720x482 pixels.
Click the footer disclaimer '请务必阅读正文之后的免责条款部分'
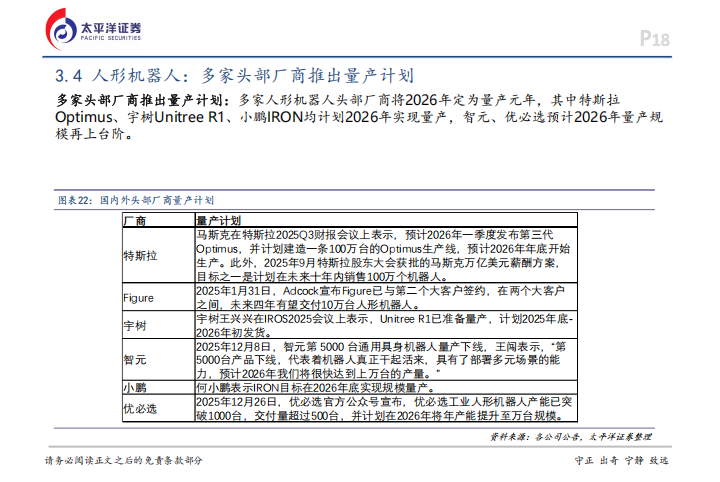(x=124, y=460)
